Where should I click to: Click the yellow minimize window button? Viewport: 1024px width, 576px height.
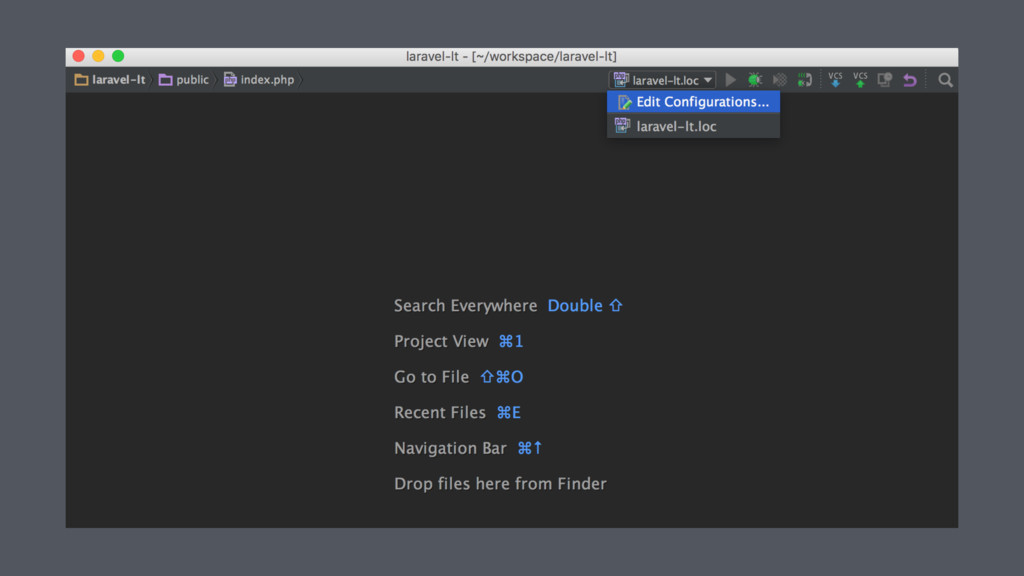tap(98, 56)
